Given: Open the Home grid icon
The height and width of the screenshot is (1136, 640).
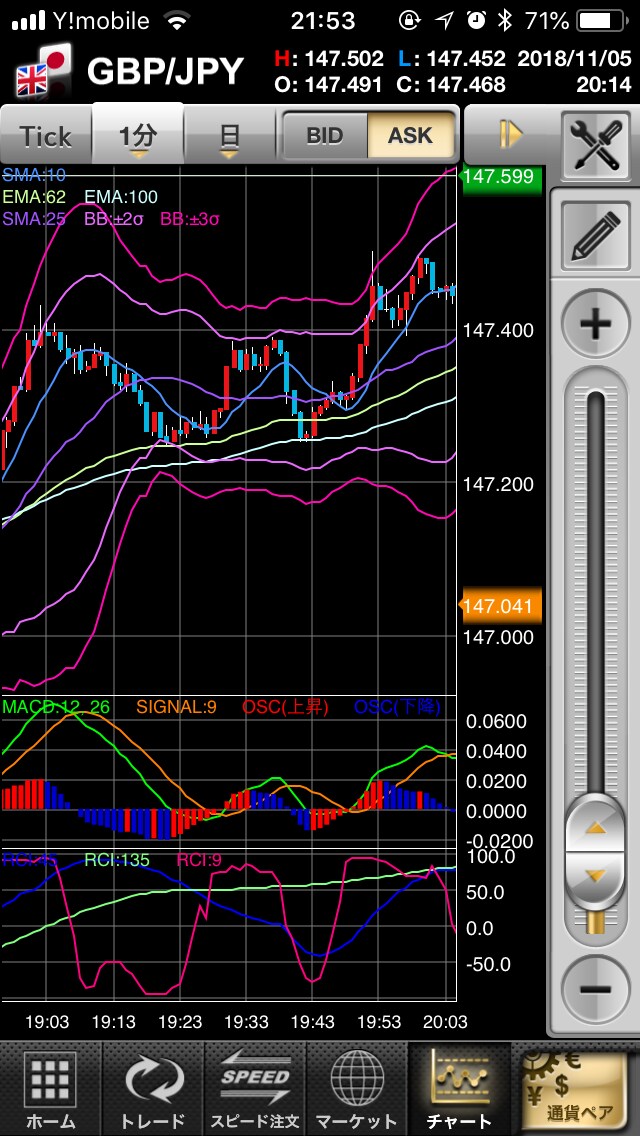Looking at the screenshot, I should point(50,1088).
